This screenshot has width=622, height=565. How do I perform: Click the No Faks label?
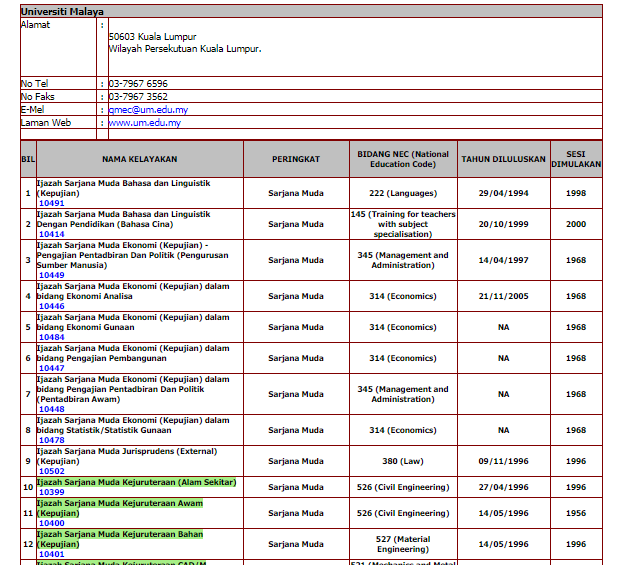38,97
